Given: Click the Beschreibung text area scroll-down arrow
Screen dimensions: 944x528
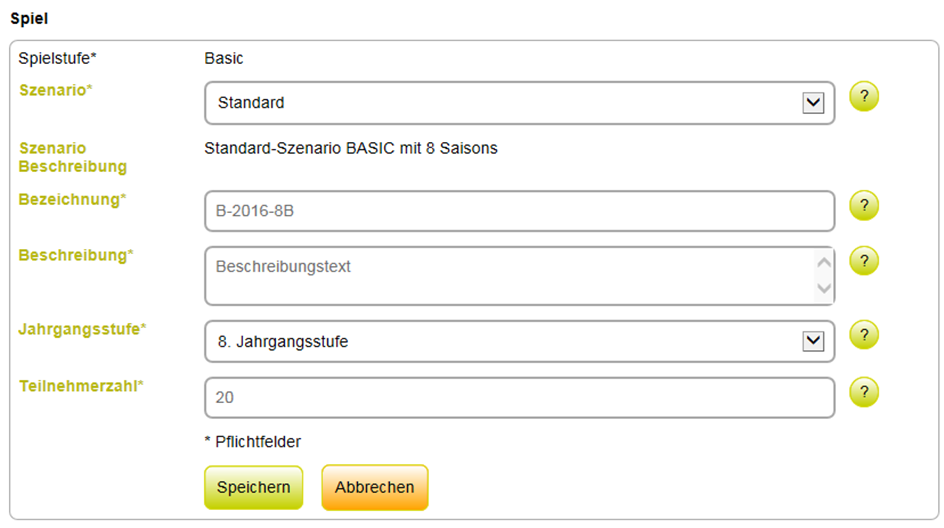Looking at the screenshot, I should click(x=824, y=288).
